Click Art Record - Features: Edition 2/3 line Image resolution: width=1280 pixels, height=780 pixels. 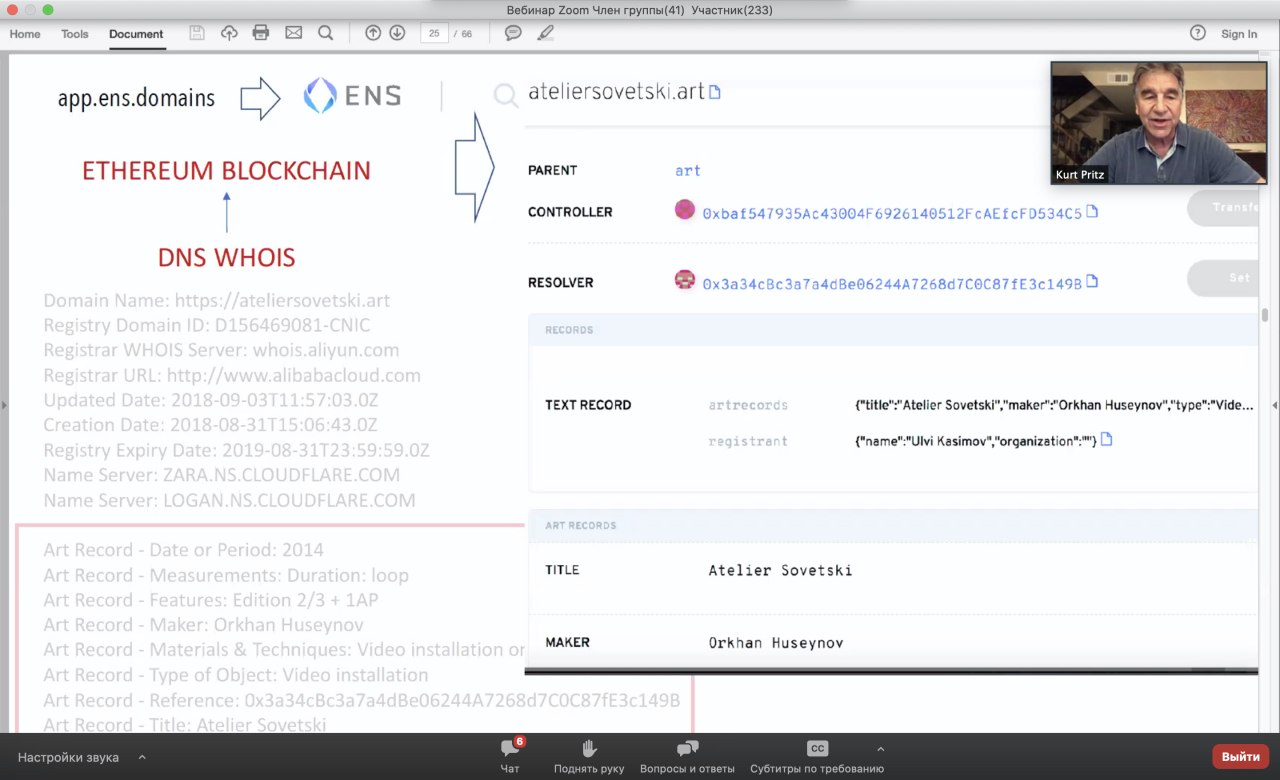[211, 600]
